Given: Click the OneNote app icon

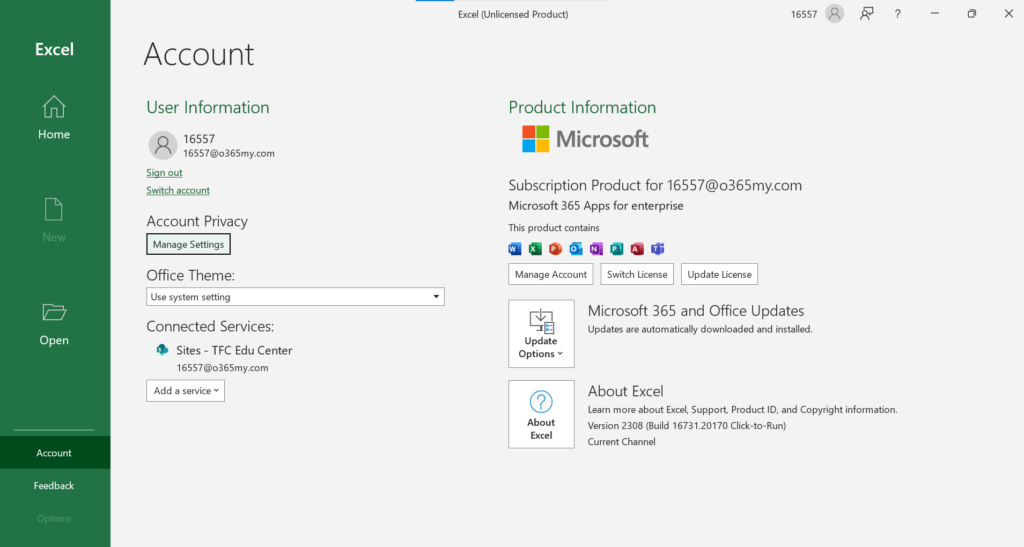Looking at the screenshot, I should [596, 249].
